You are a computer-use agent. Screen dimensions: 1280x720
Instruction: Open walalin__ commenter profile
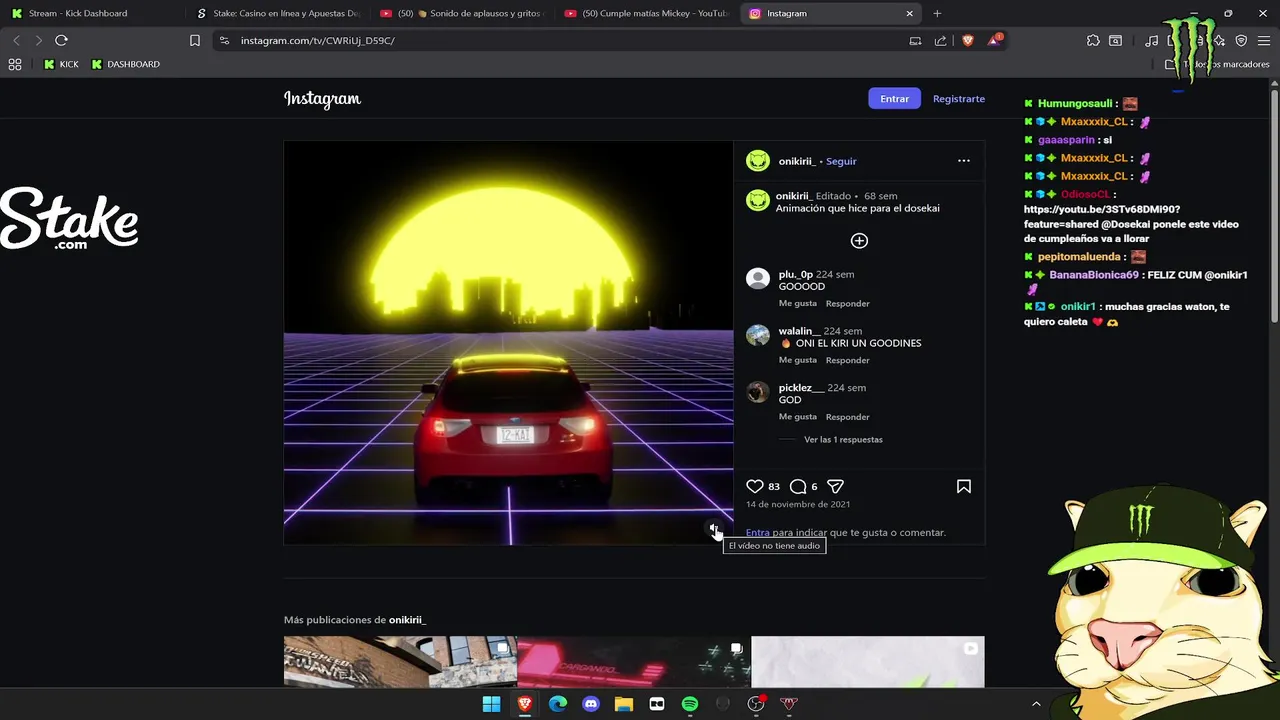tap(799, 331)
